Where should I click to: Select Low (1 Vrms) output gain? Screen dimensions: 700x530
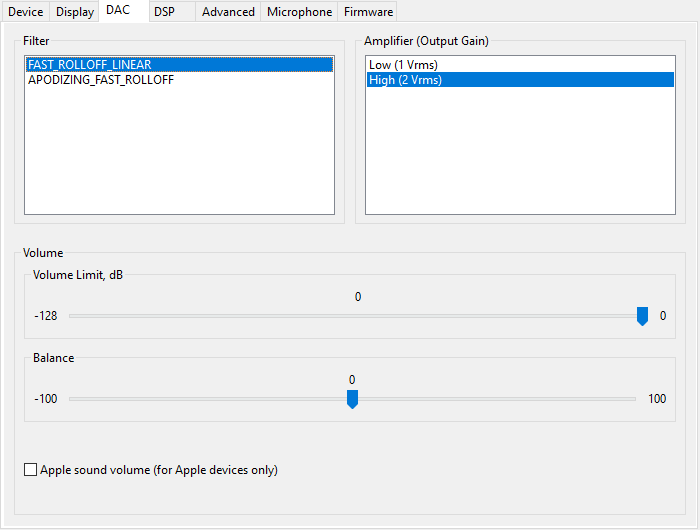(x=403, y=65)
